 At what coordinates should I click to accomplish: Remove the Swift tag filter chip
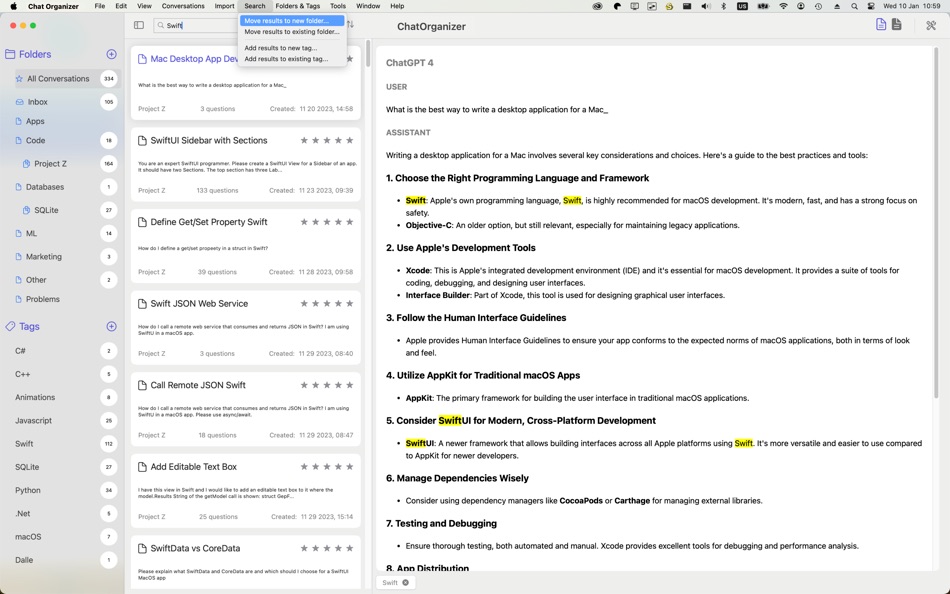pos(404,581)
